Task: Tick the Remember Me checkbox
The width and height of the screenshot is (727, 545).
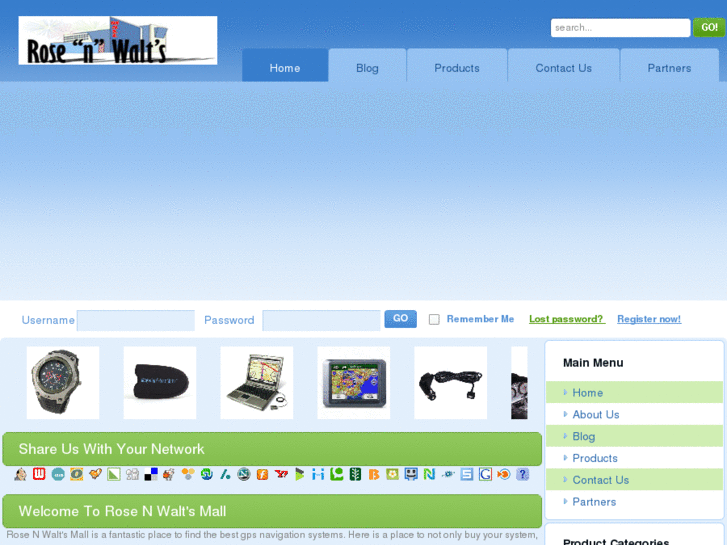Action: click(x=434, y=319)
